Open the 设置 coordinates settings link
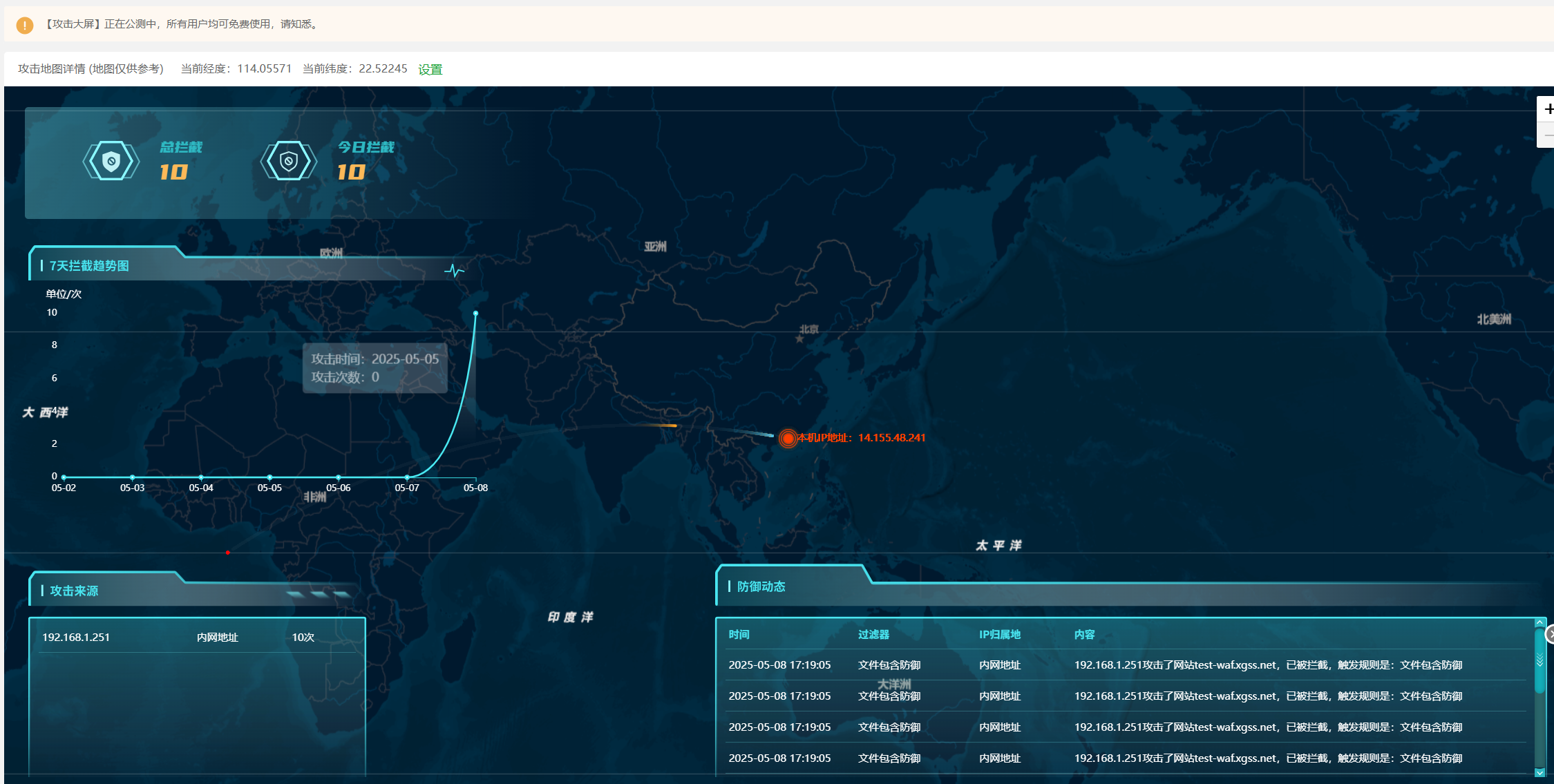The image size is (1554, 784). point(430,69)
